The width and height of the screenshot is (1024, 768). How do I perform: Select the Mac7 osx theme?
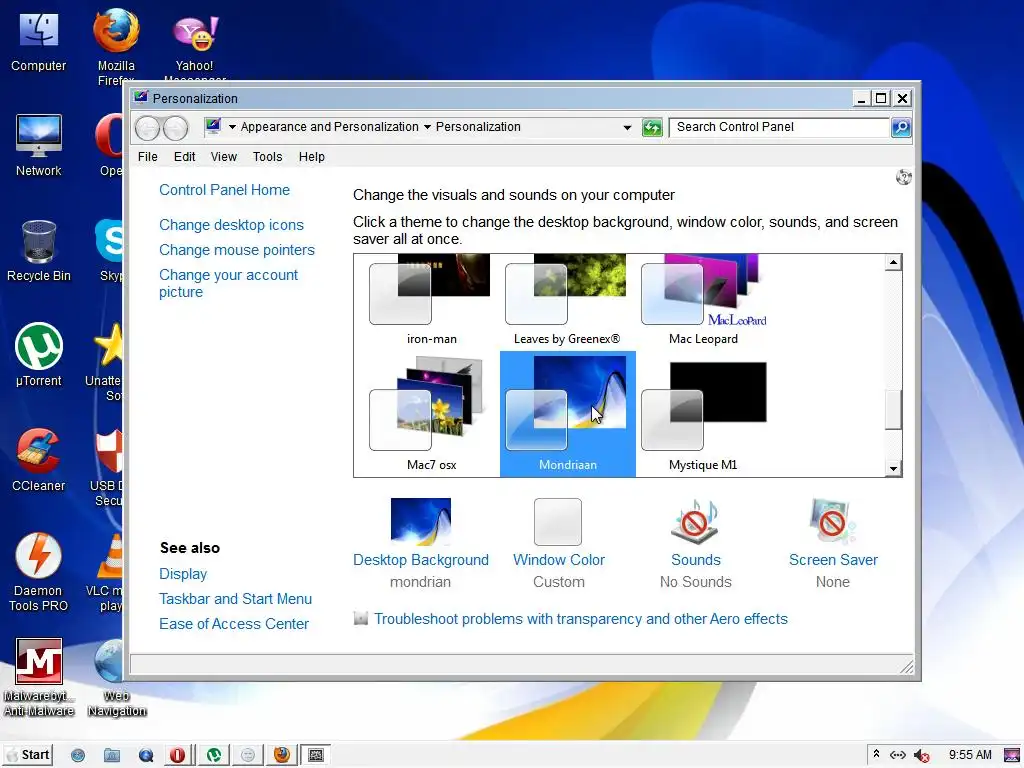(x=431, y=414)
